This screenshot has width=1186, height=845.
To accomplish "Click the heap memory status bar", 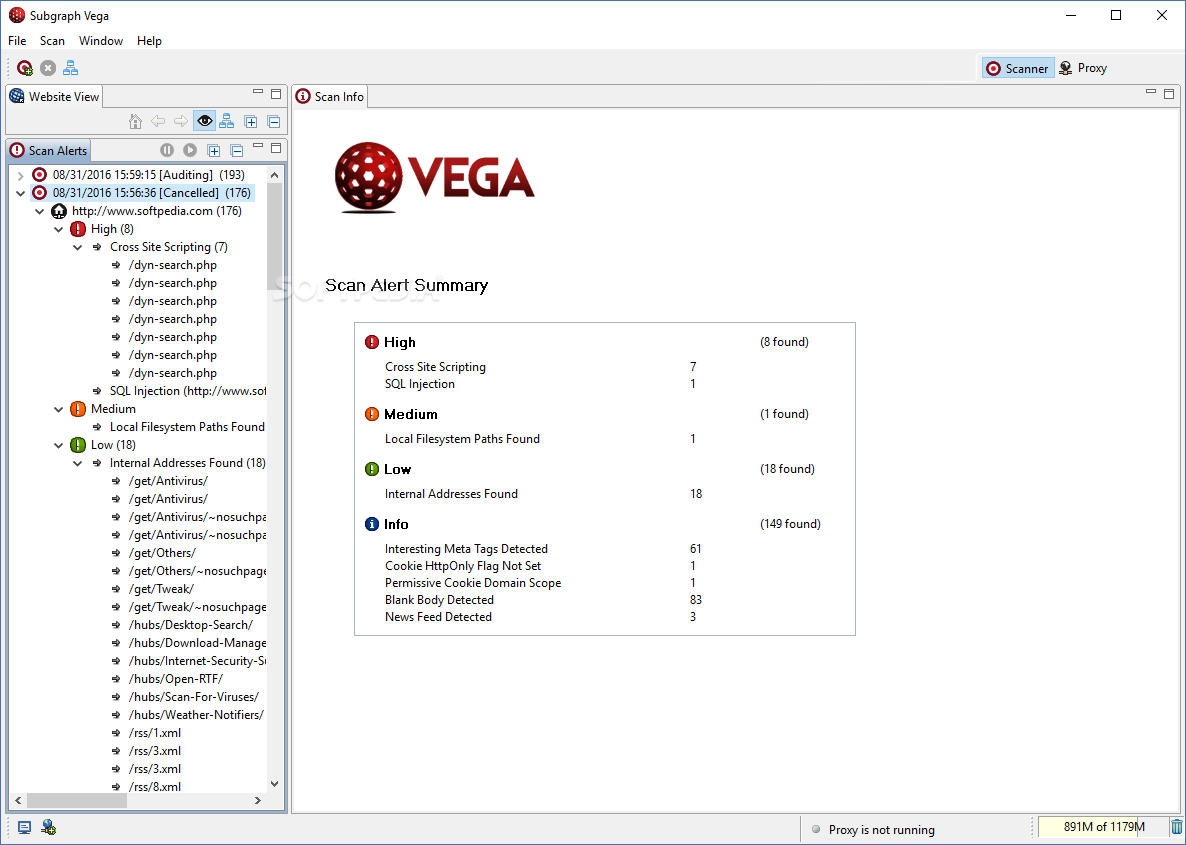I will (1103, 828).
